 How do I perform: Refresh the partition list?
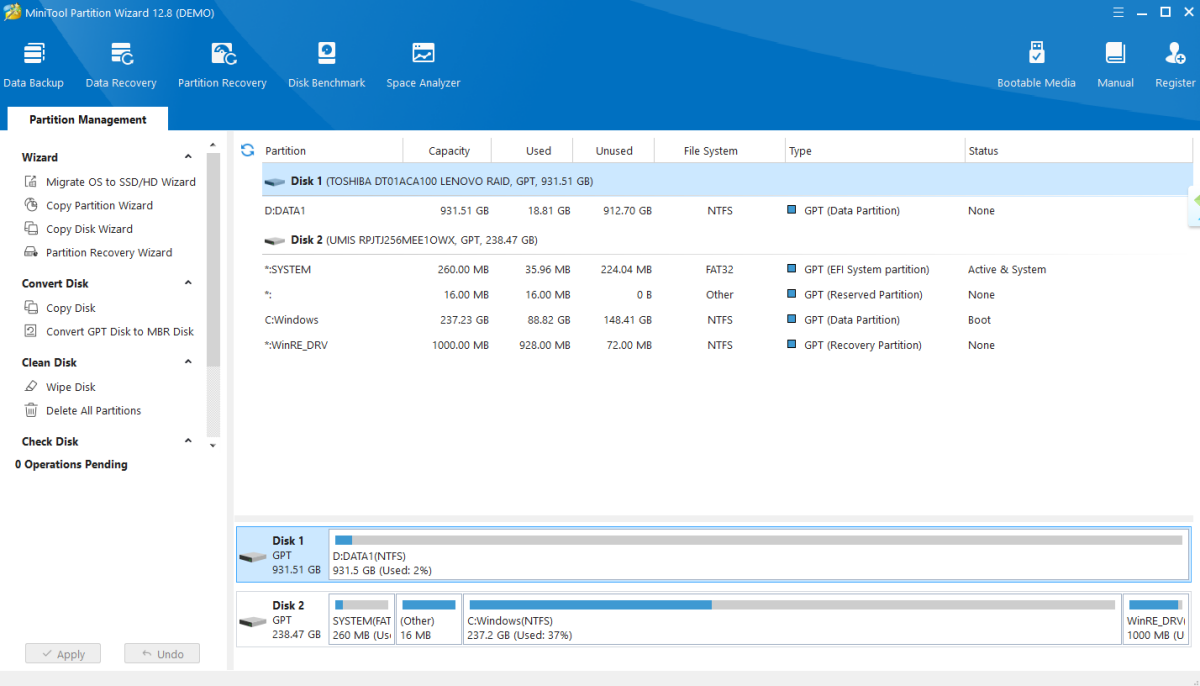click(248, 150)
